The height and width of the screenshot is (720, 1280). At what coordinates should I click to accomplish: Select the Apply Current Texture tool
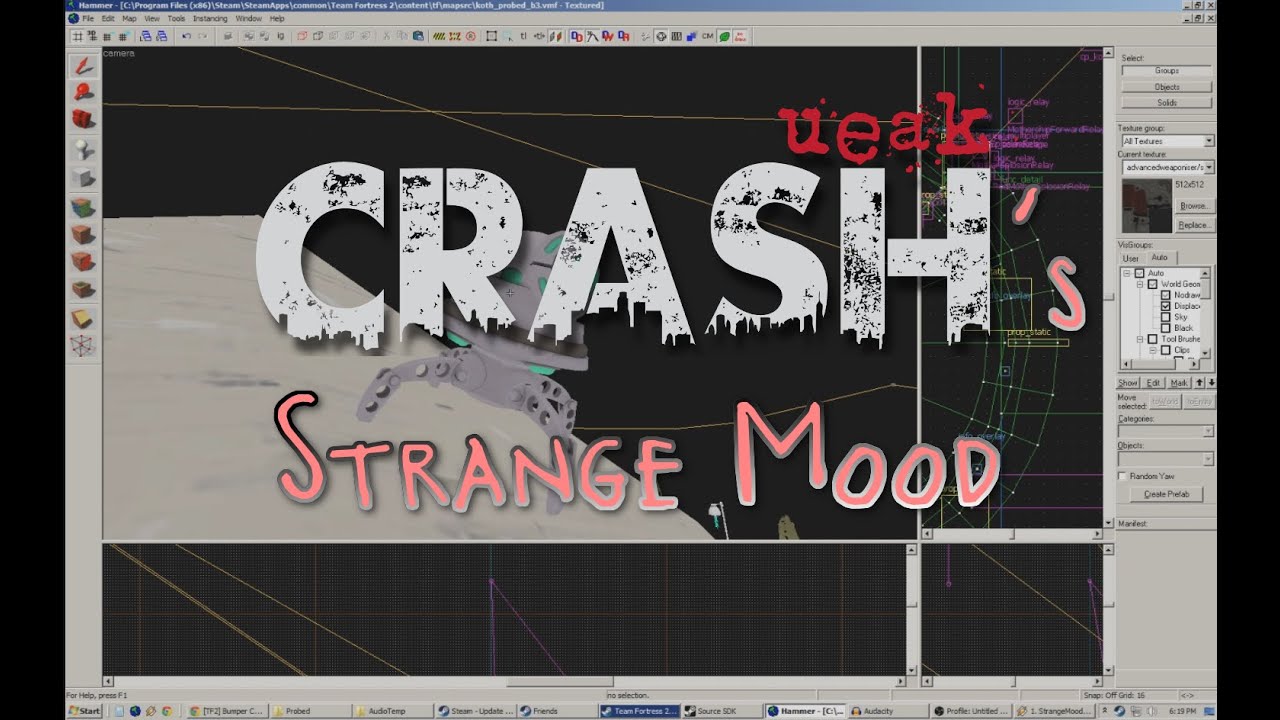(82, 235)
